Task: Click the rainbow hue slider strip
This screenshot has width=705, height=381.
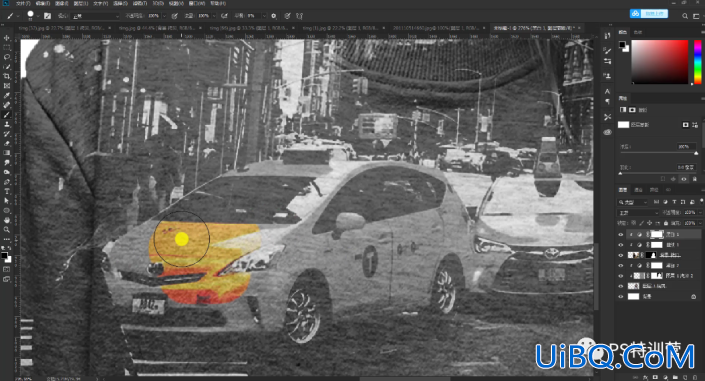Action: (697, 62)
